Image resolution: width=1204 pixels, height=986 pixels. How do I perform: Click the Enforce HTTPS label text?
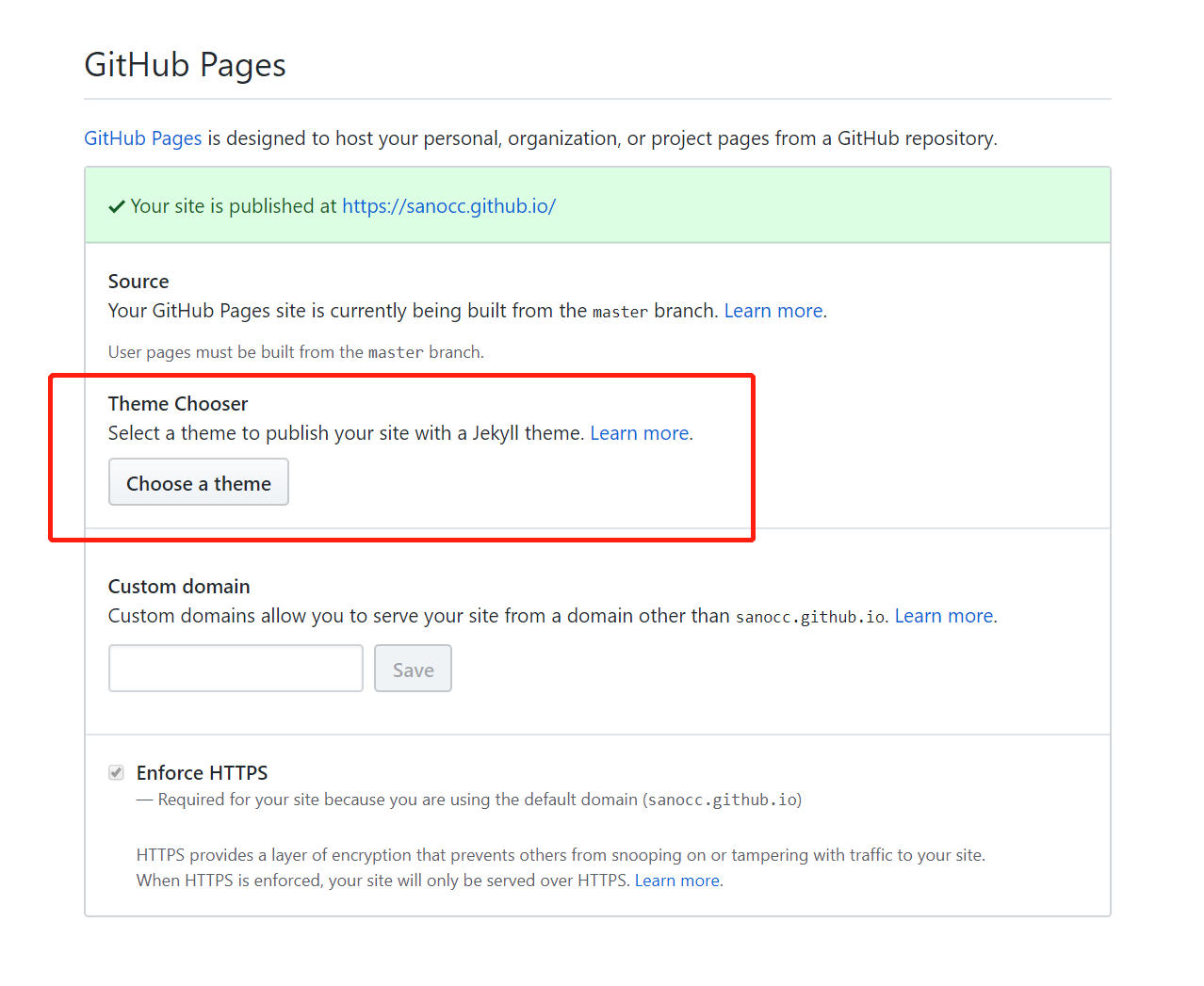(x=202, y=773)
